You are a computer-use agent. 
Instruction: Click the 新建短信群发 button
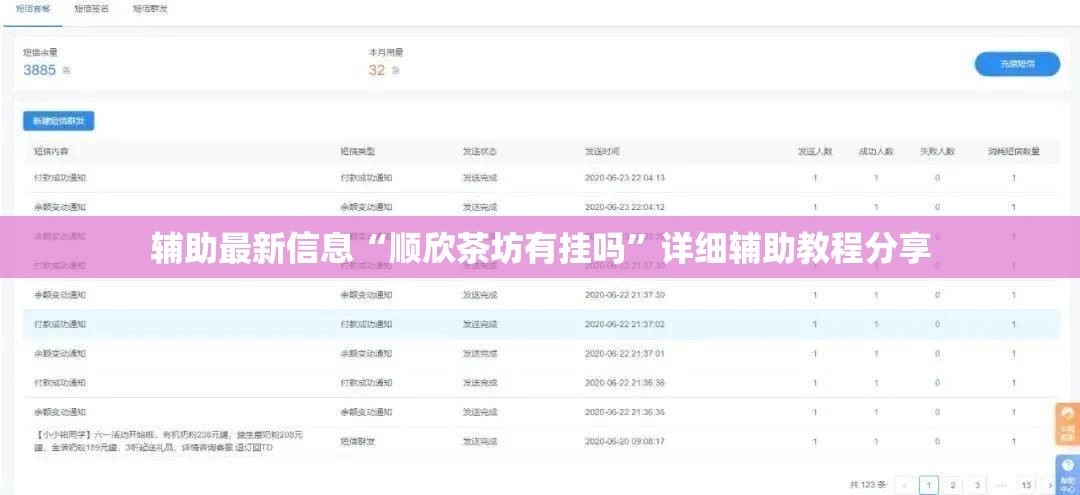pyautogui.click(x=59, y=120)
